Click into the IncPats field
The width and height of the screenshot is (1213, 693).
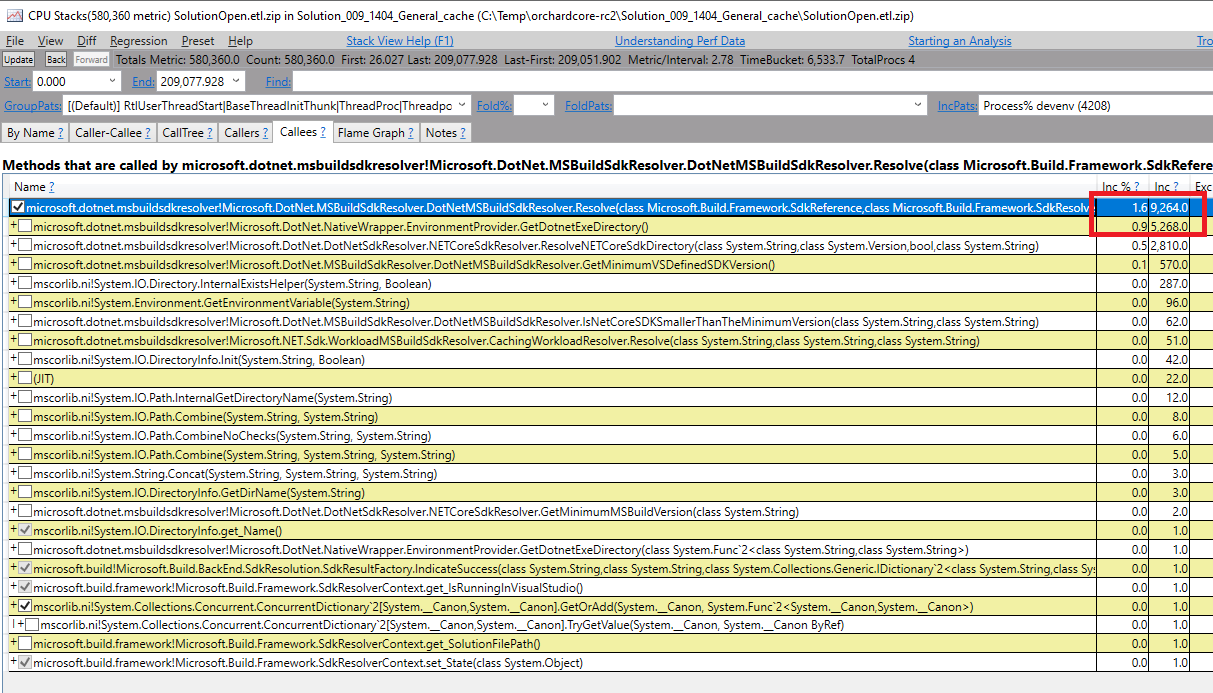pyautogui.click(x=1096, y=105)
